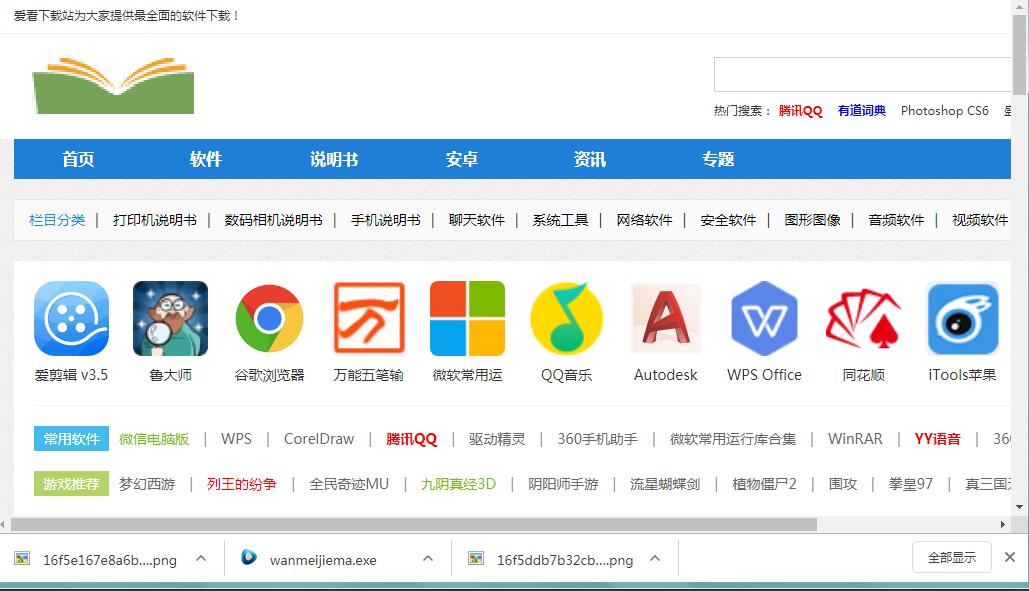Open the 腾讯QQ hot search link
Viewport: 1029px width, 591px height.
click(x=801, y=111)
